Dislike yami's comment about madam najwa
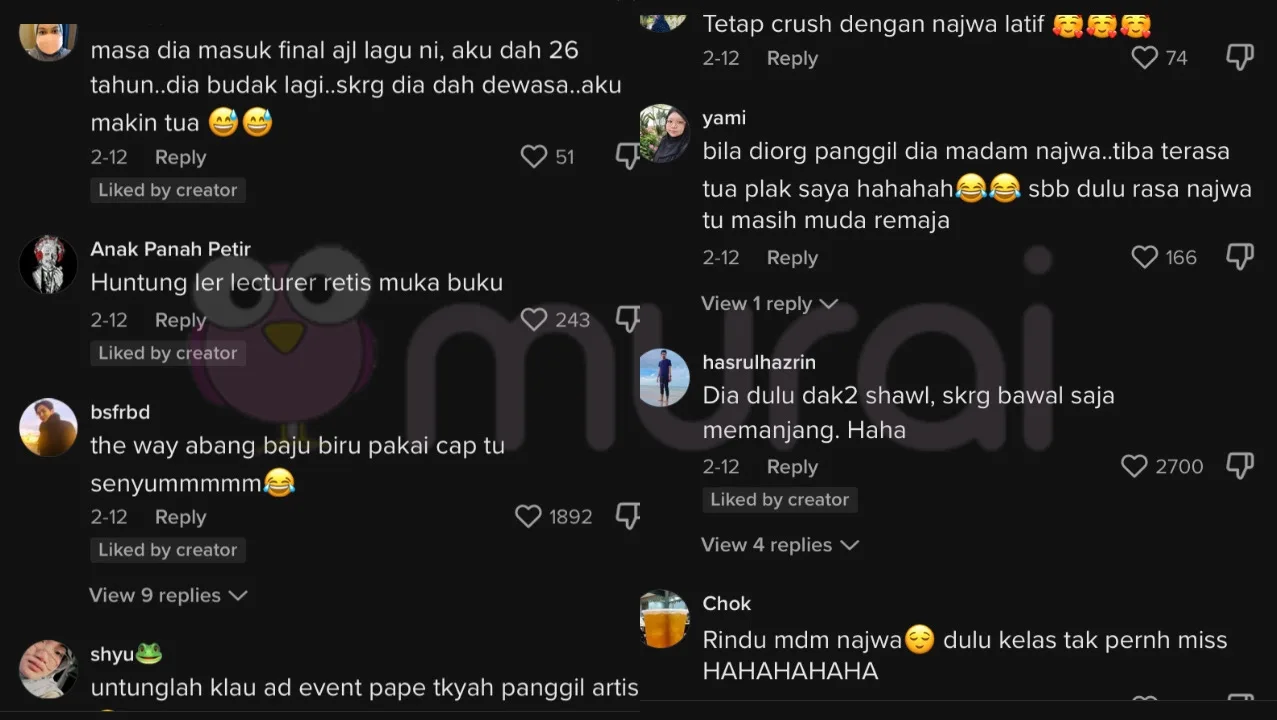Viewport: 1277px width, 720px height. [x=1240, y=258]
